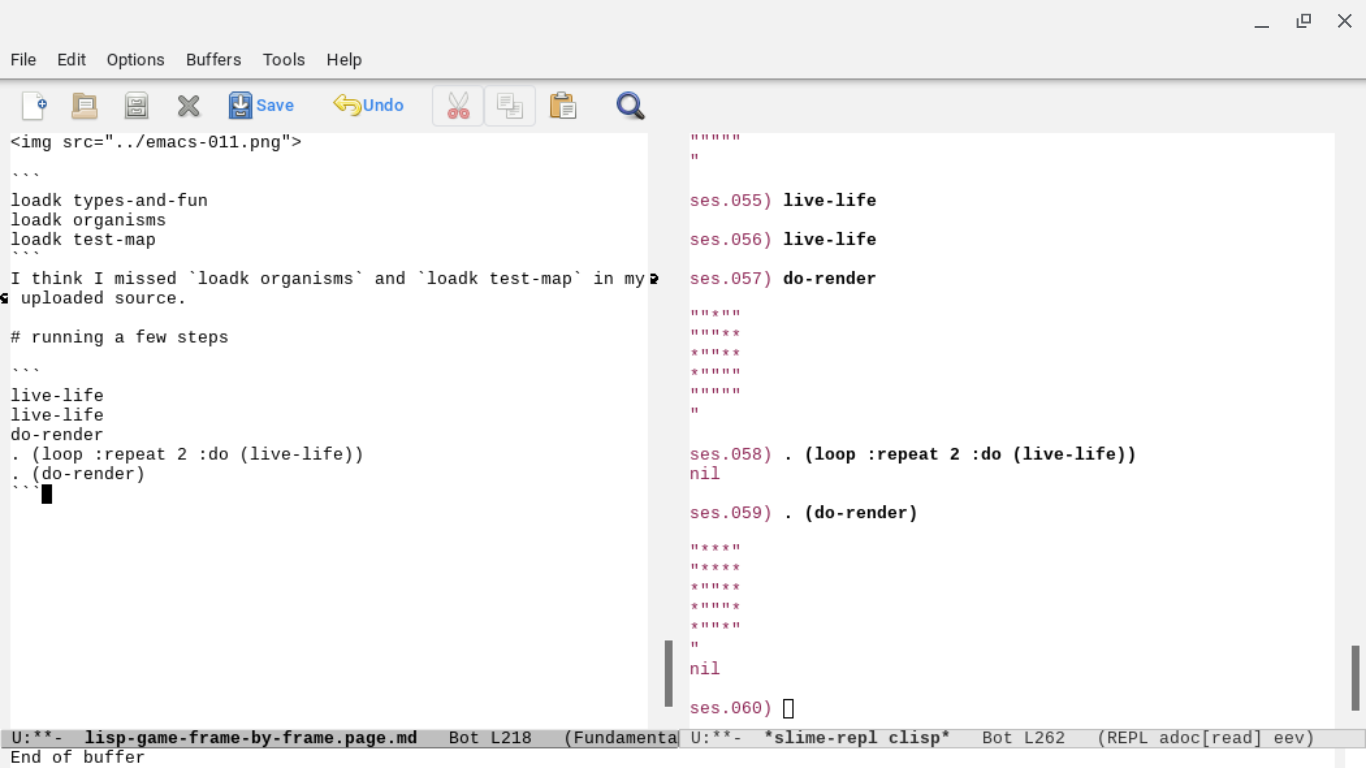Click the lisp-game-frame-by-frame.page.md mode line

point(250,738)
